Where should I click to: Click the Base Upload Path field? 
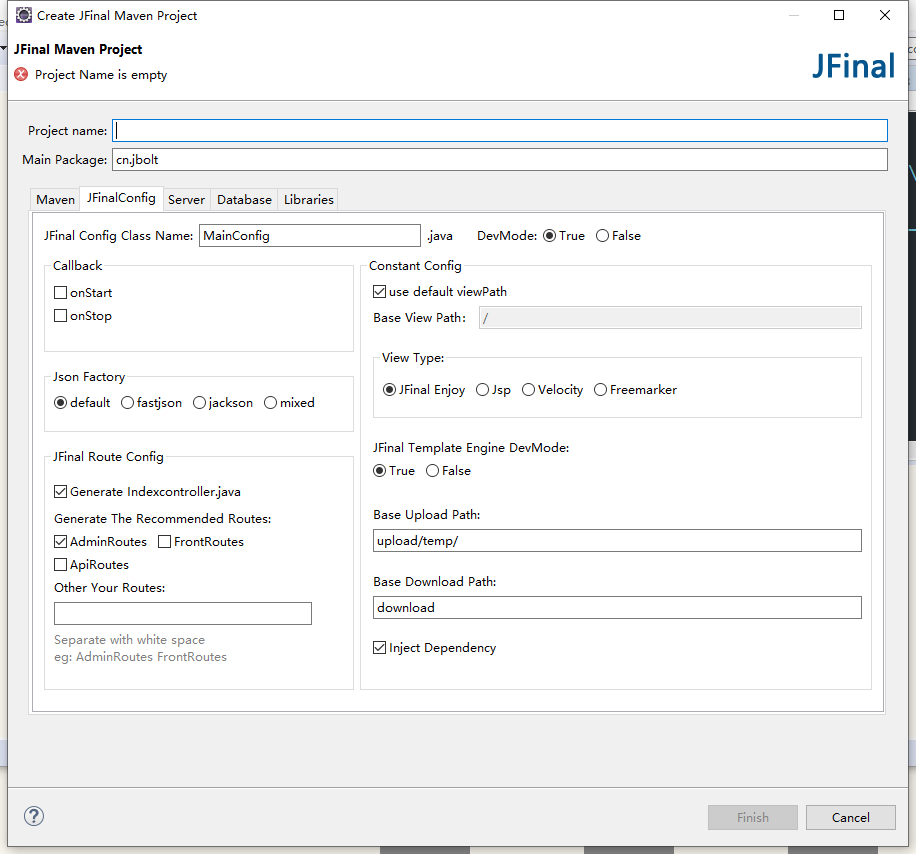click(617, 540)
